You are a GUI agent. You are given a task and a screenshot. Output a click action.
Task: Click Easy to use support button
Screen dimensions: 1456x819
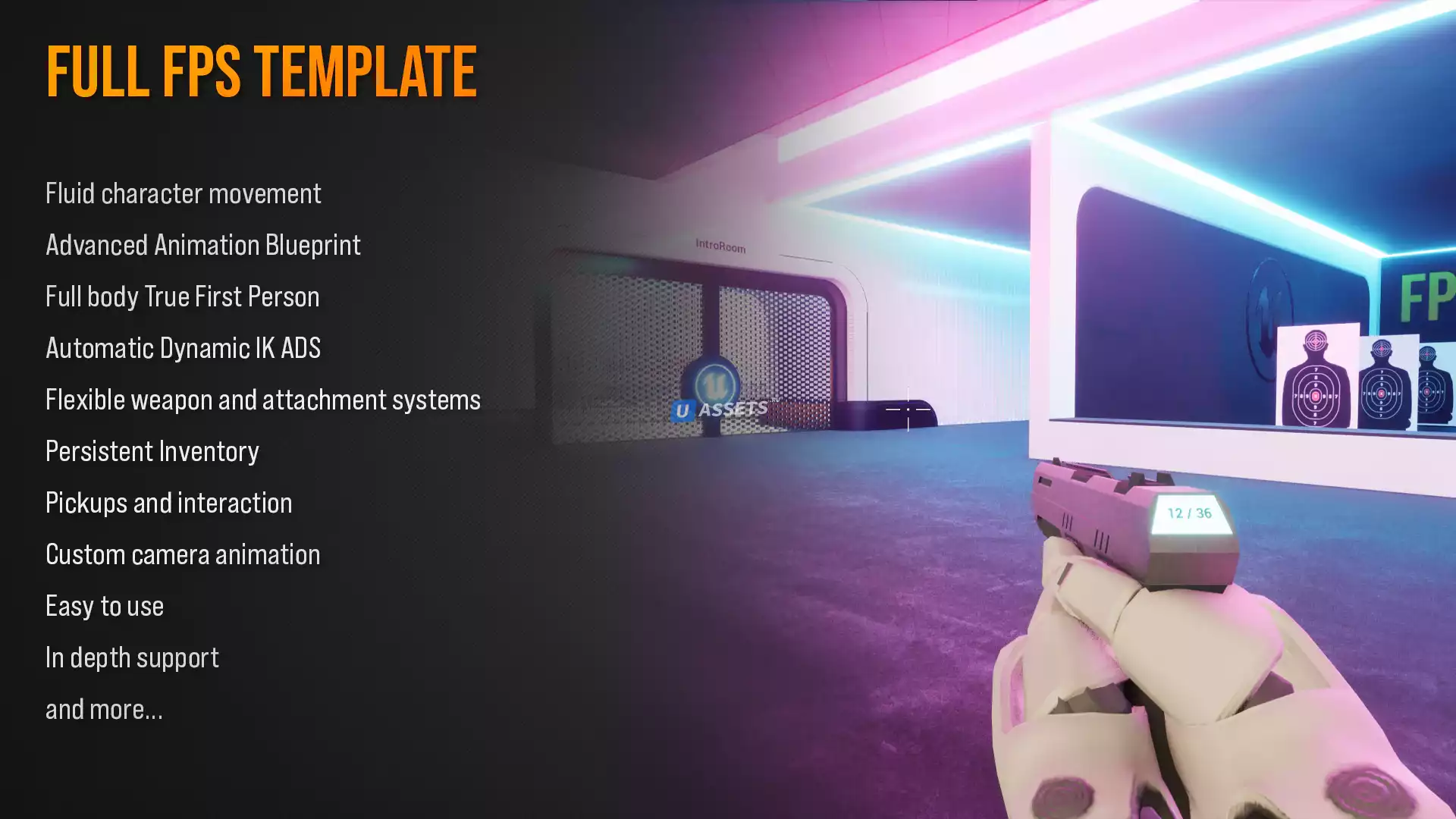pyautogui.click(x=104, y=606)
